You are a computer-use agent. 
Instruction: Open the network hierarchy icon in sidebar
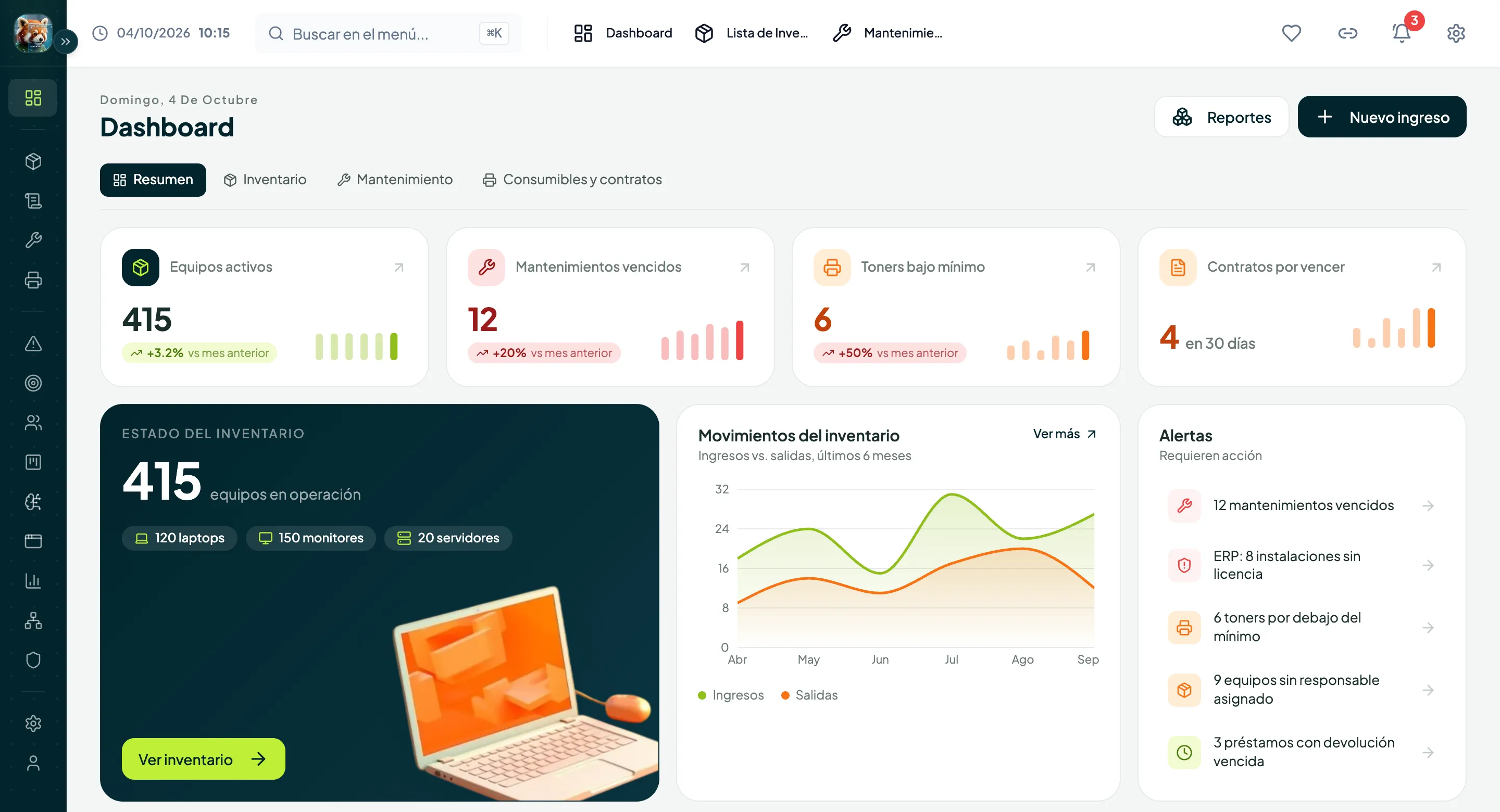33,620
